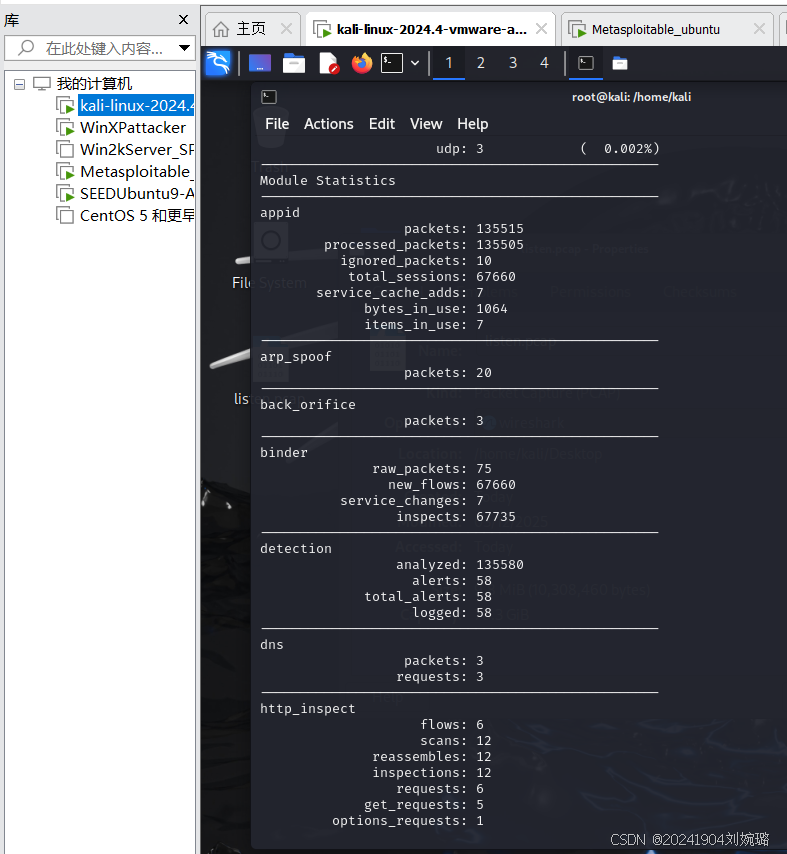Viewport: 787px width, 854px height.
Task: Switch to workspace 4
Action: tap(544, 63)
